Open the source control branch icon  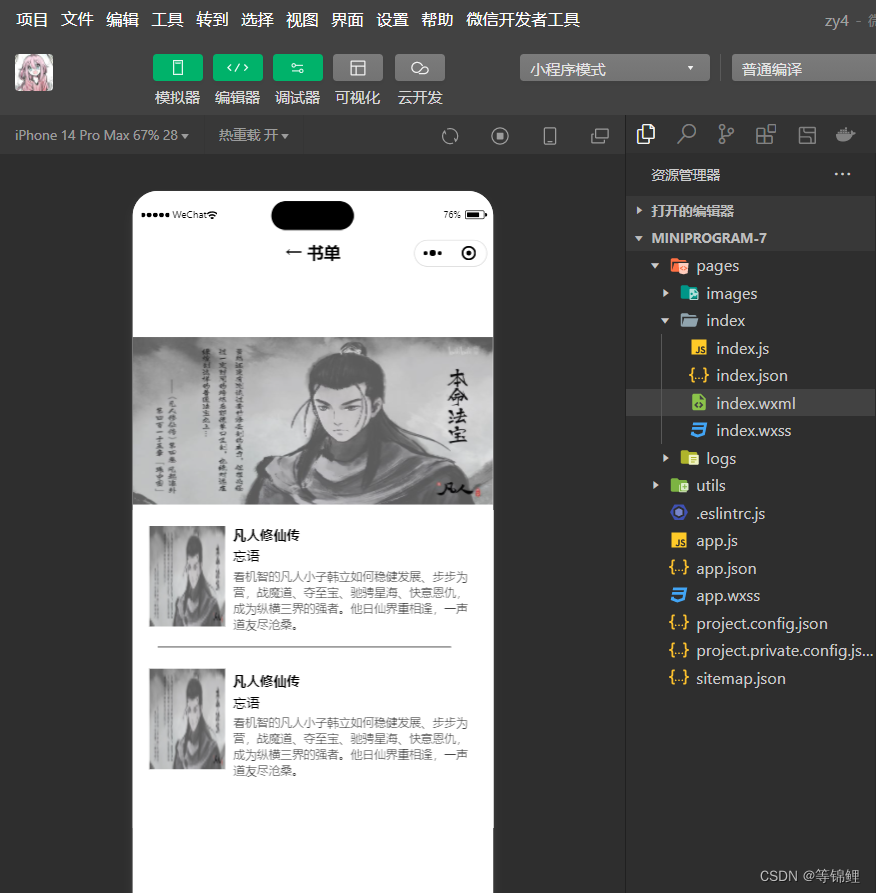[726, 134]
